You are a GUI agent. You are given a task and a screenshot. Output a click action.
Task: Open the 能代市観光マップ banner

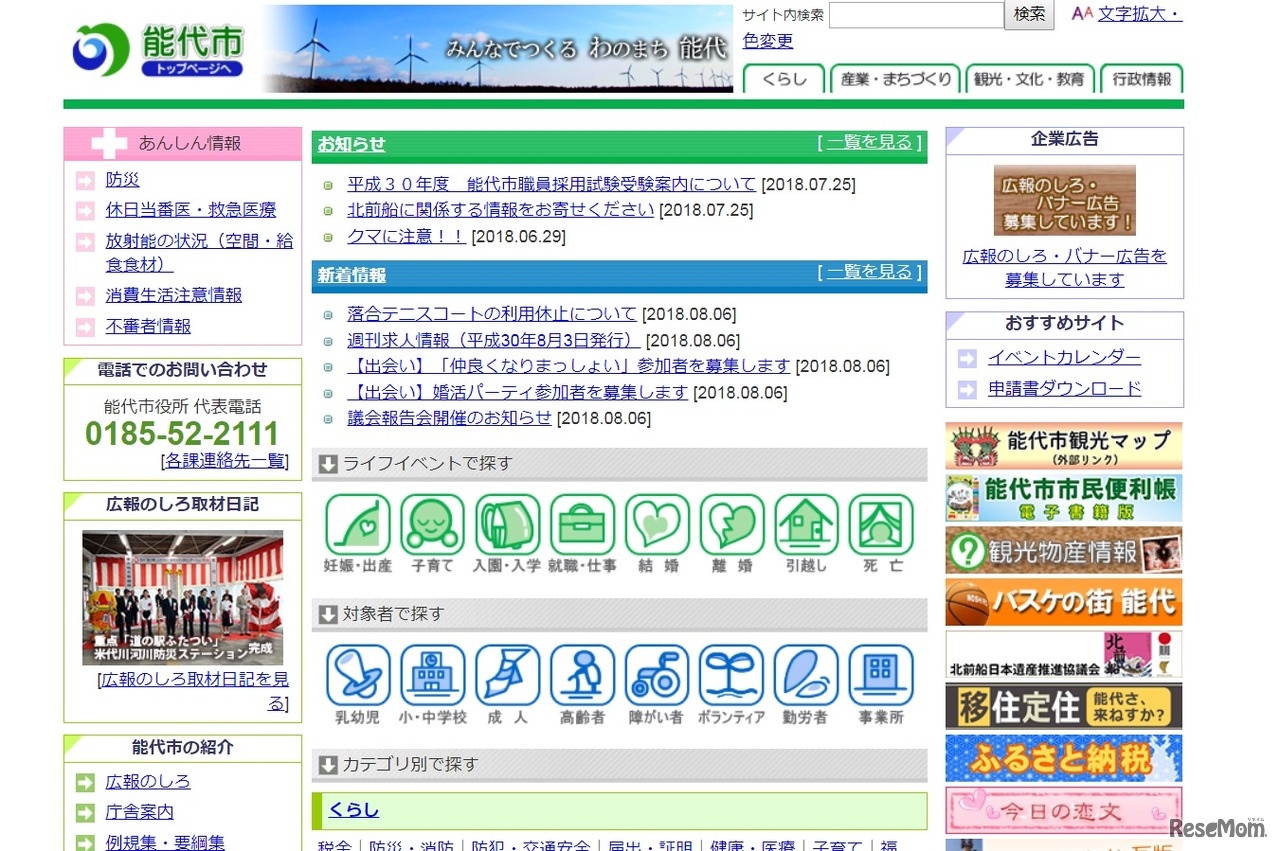click(1064, 446)
